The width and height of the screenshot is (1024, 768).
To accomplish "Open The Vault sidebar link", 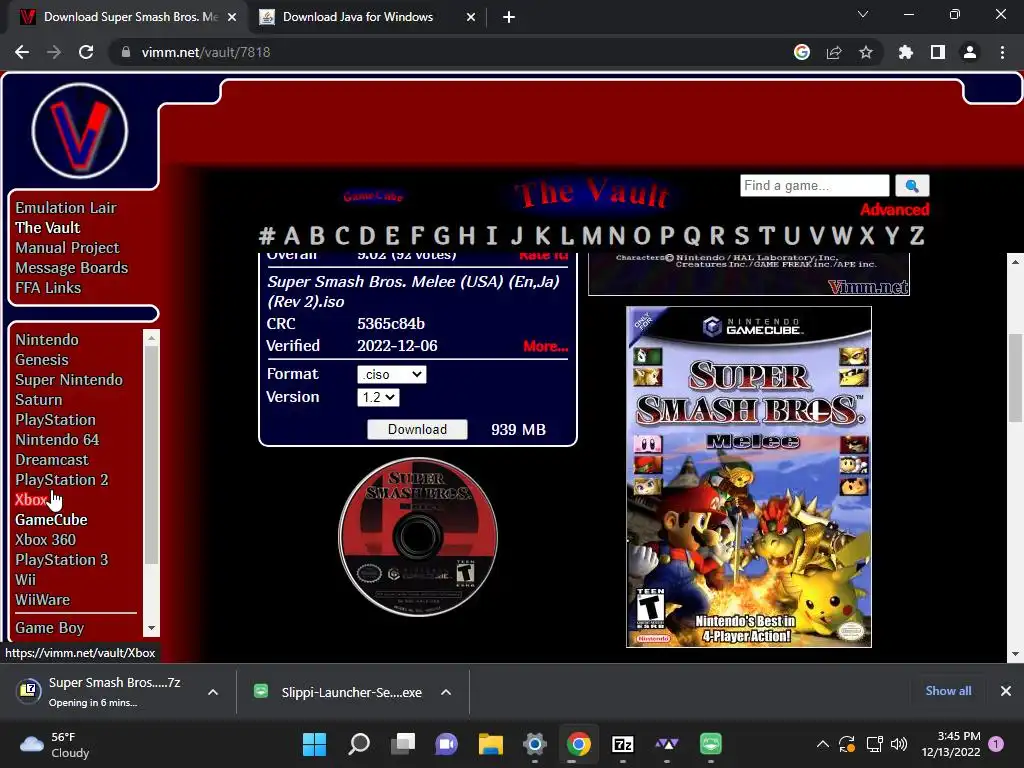I will (x=48, y=228).
